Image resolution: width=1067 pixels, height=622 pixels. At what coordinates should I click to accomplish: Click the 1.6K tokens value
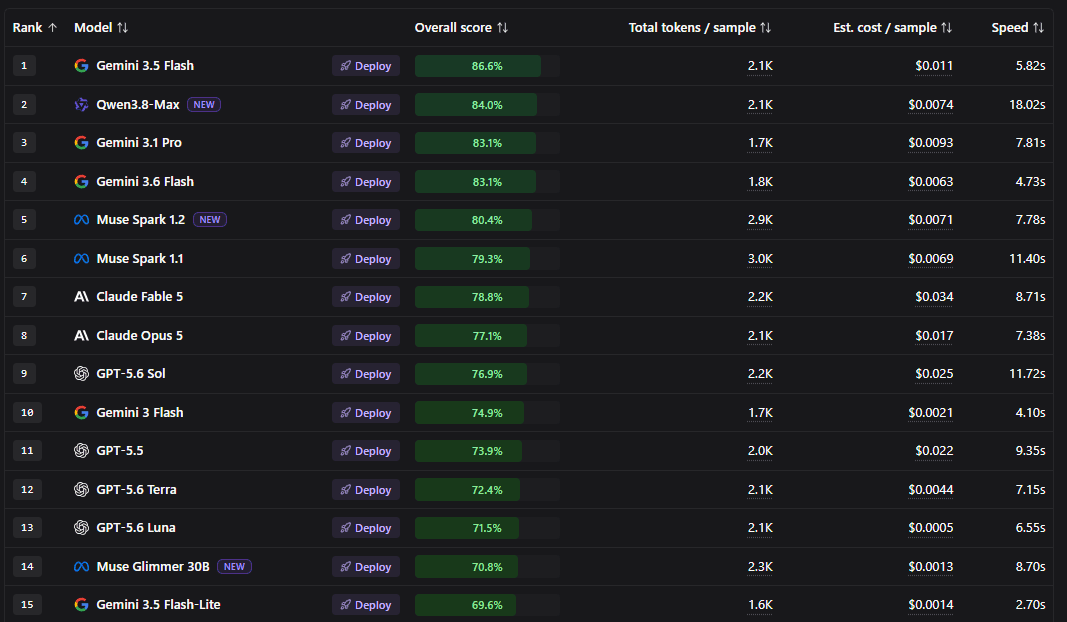(x=760, y=604)
